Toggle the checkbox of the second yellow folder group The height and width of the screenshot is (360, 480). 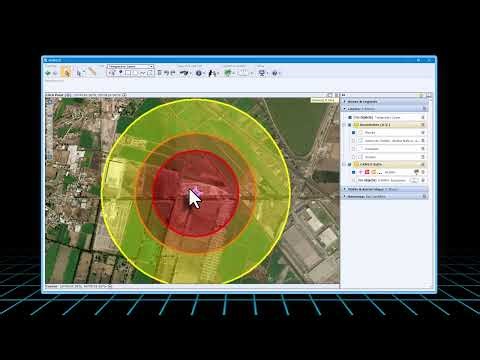point(350,164)
